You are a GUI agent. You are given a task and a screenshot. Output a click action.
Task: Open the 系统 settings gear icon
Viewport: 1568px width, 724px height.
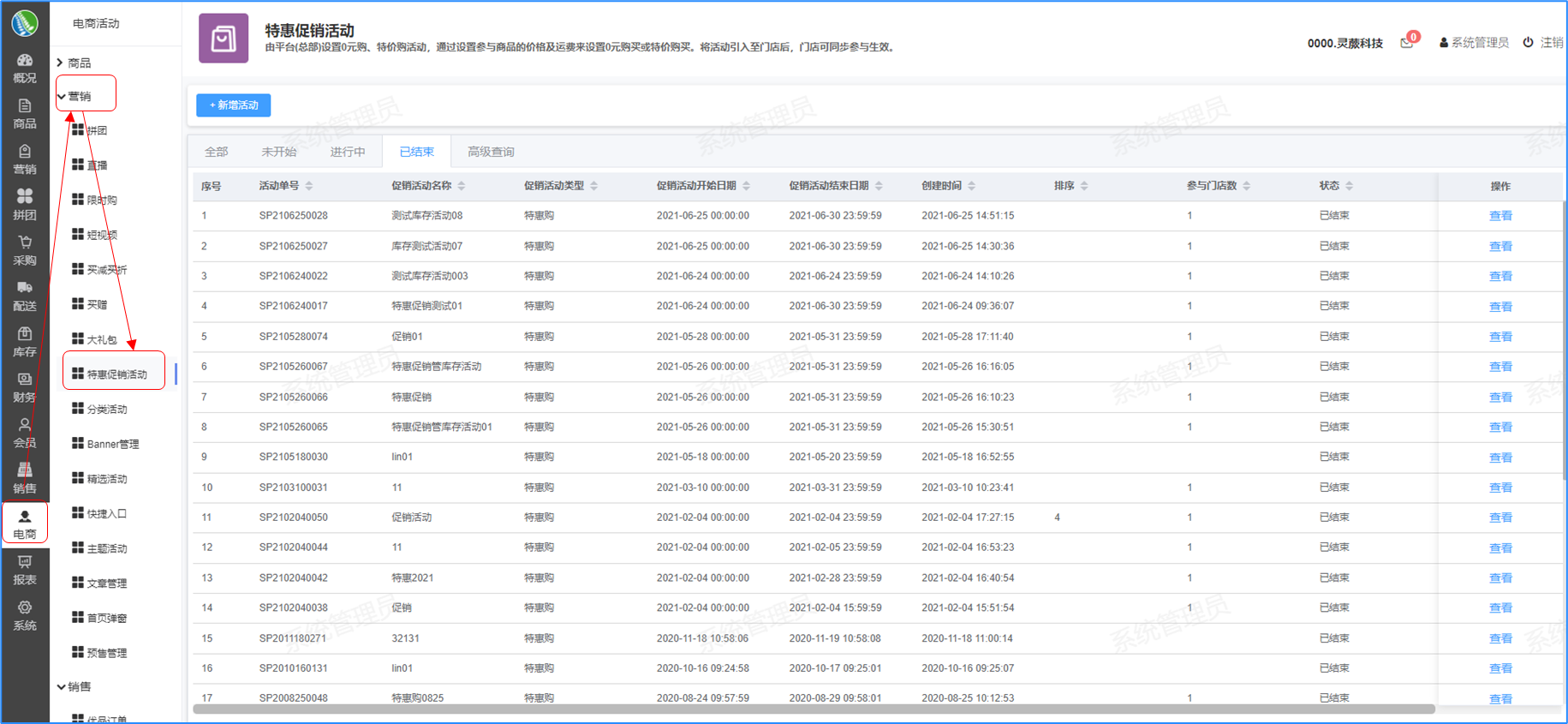(x=25, y=608)
